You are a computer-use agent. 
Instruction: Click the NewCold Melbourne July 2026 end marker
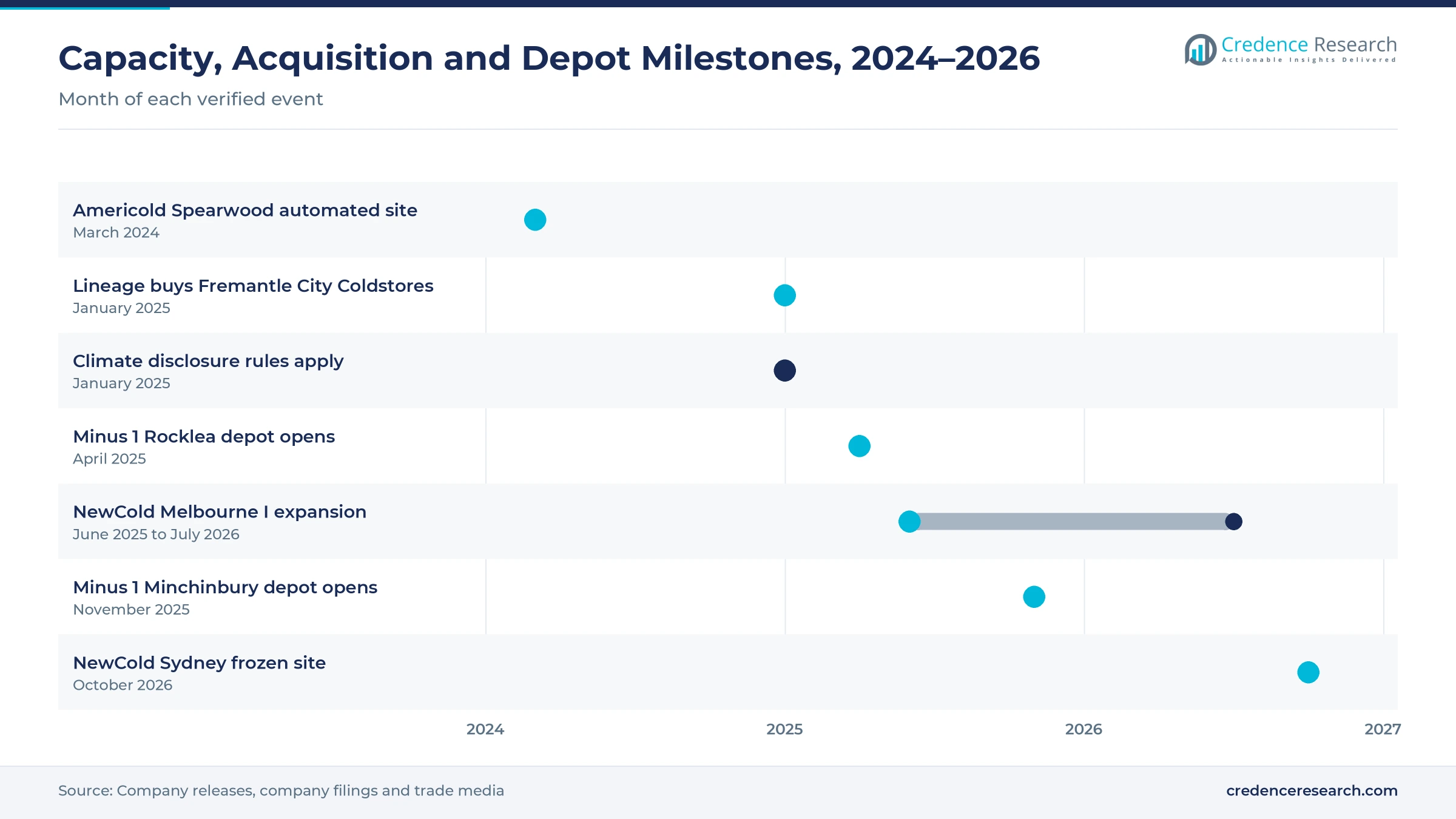(x=1233, y=522)
